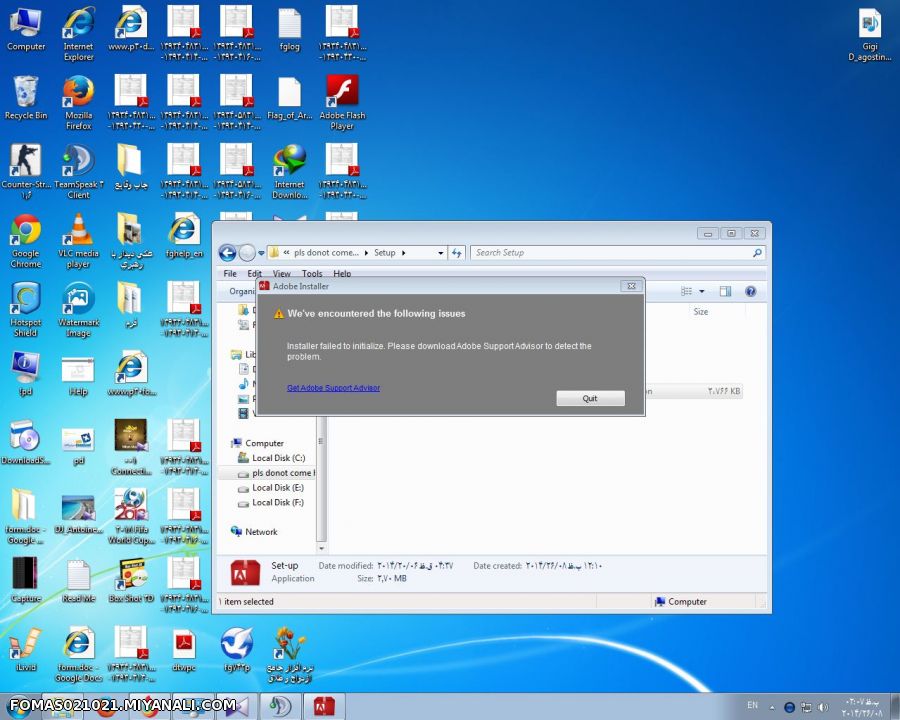Click the Explorer refresh button
The width and height of the screenshot is (900, 720).
pyautogui.click(x=456, y=253)
